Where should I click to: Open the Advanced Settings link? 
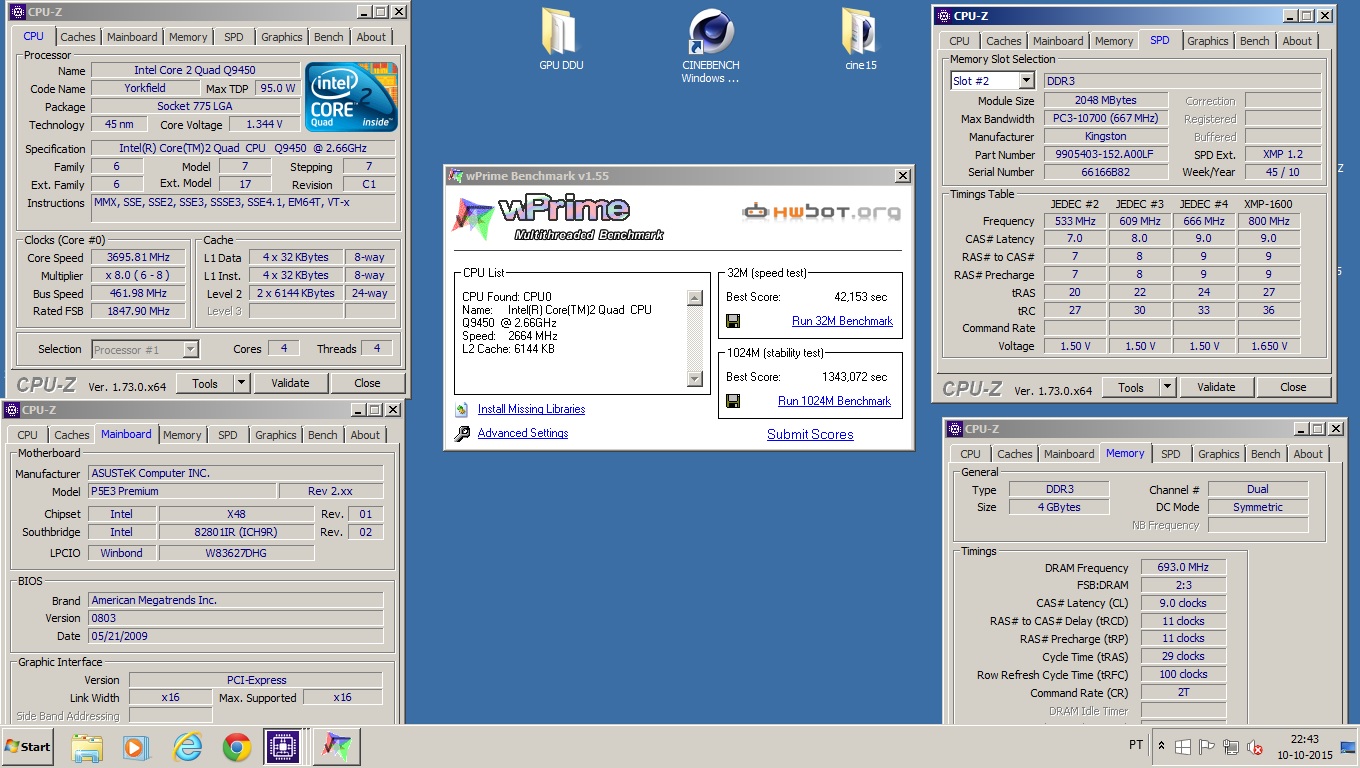(523, 433)
